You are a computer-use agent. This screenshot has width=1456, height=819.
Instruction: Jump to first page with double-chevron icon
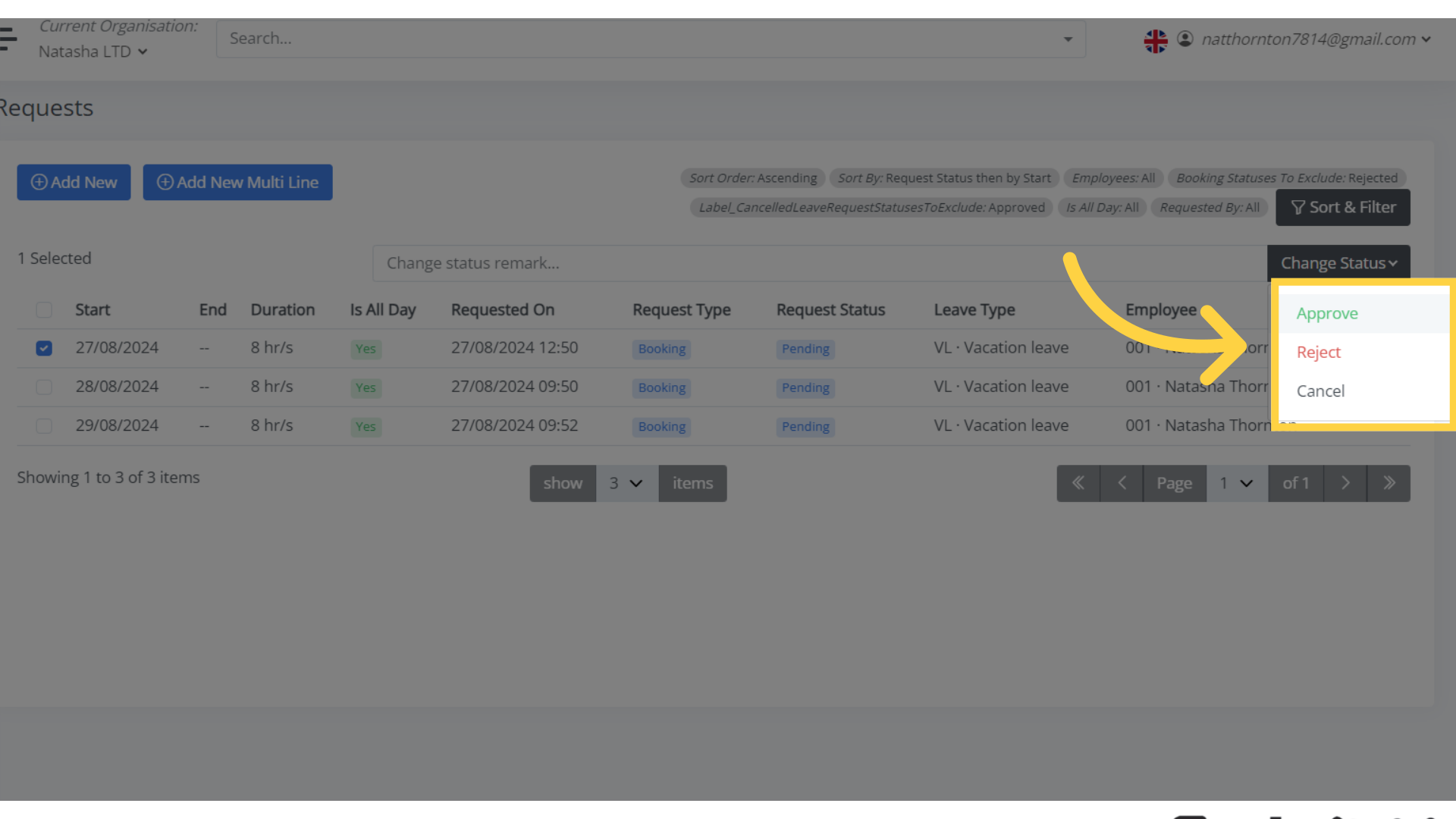coord(1078,482)
